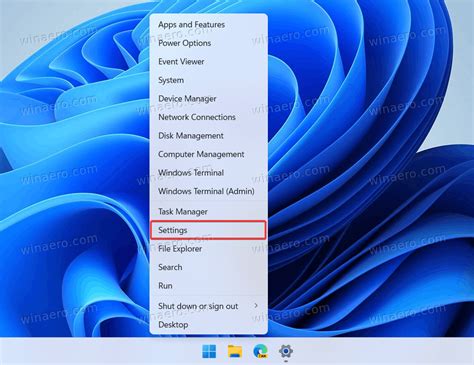The width and height of the screenshot is (474, 365).
Task: Click the Windows Start button on taskbar
Action: [x=209, y=351]
